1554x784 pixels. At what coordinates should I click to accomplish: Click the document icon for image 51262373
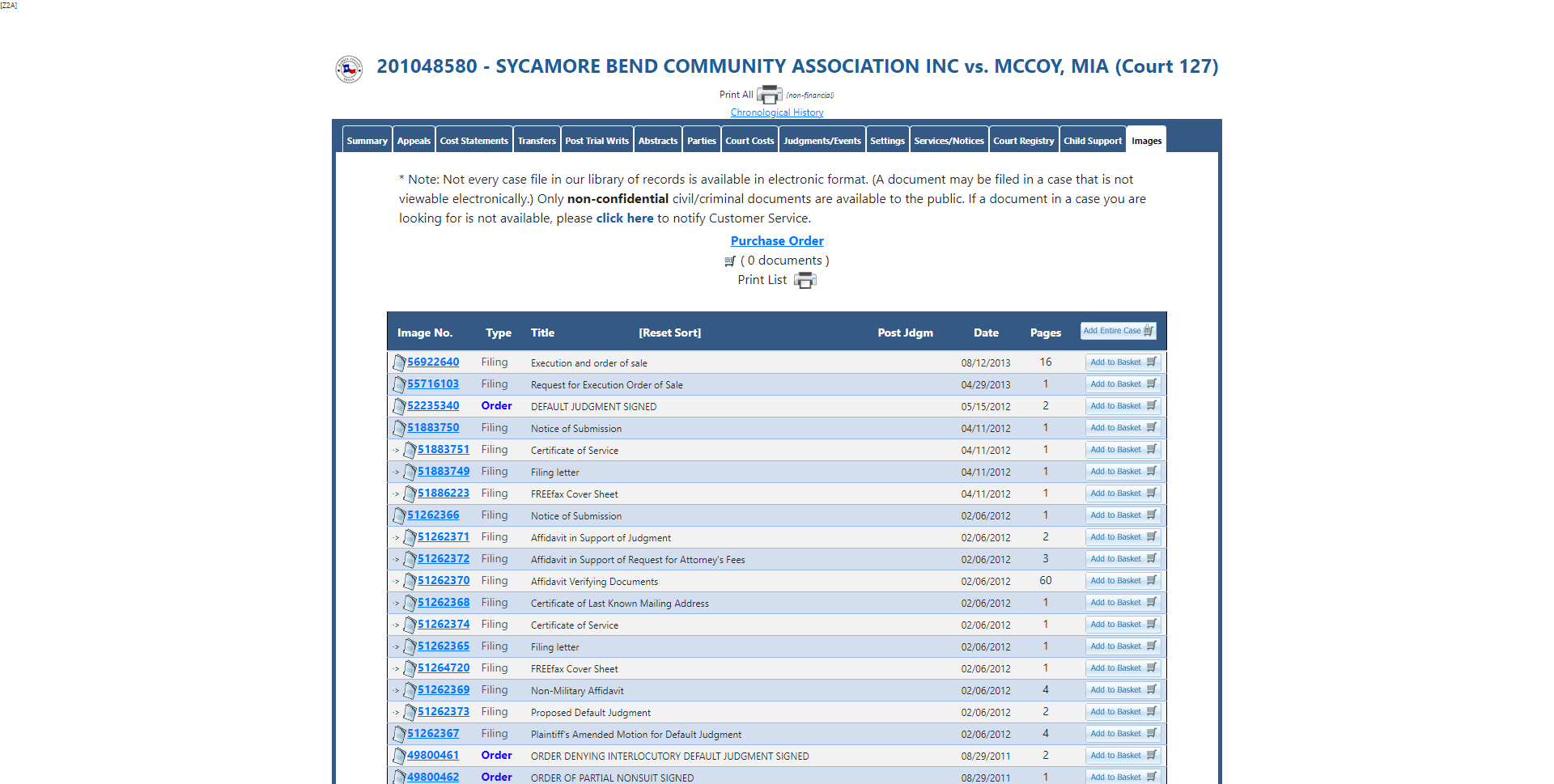coord(410,712)
